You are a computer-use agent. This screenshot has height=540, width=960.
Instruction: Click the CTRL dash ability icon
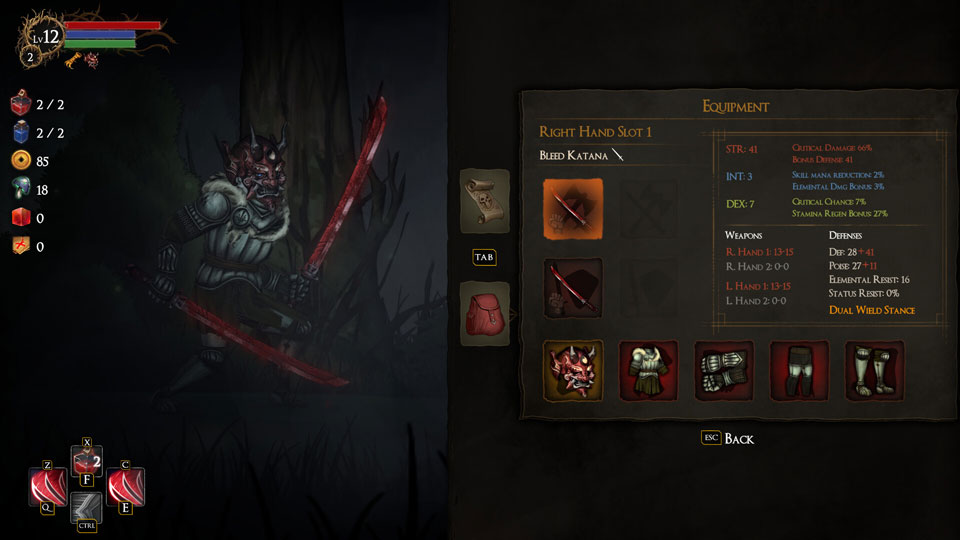(86, 507)
